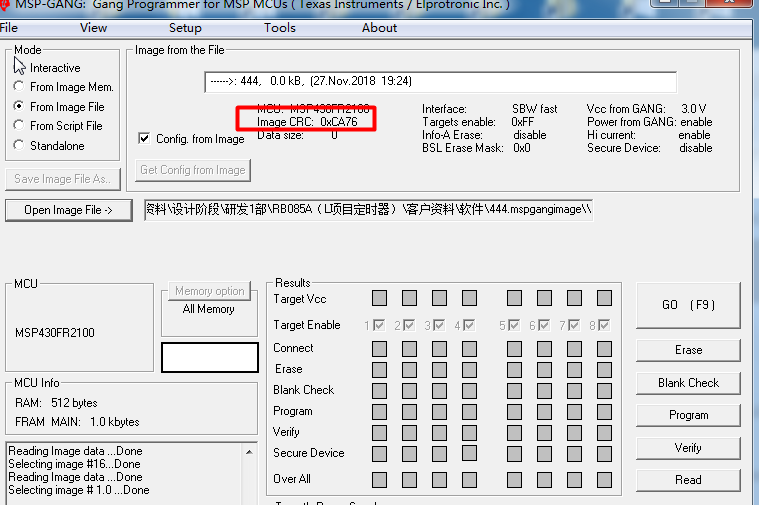The width and height of the screenshot is (759, 505).
Task: Select Interactive mode radio button
Action: [19, 67]
